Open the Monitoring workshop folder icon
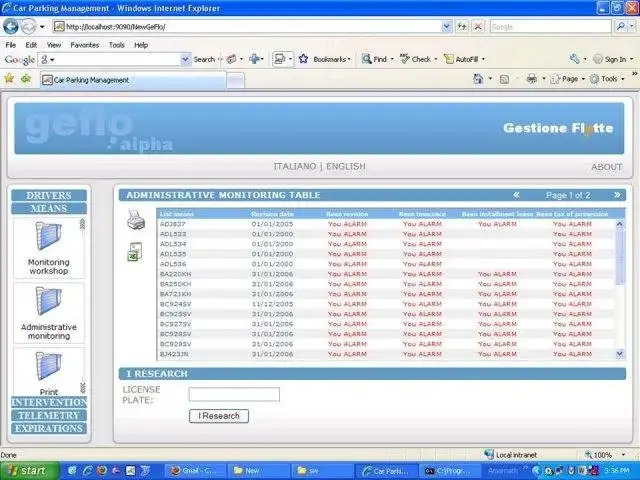Viewport: 640px width, 480px height. click(x=49, y=236)
